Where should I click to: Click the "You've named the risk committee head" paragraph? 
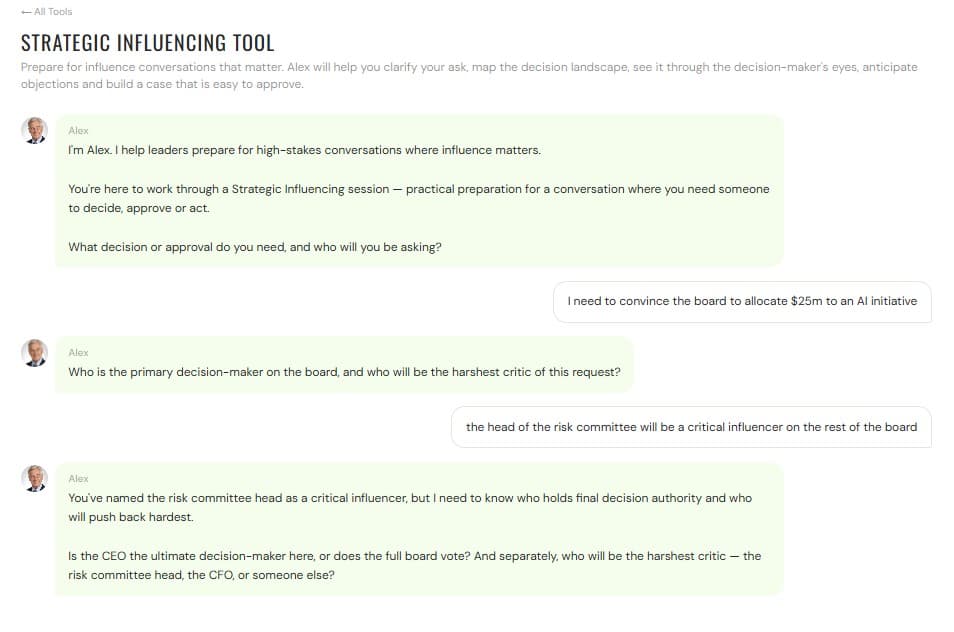pyautogui.click(x=409, y=498)
